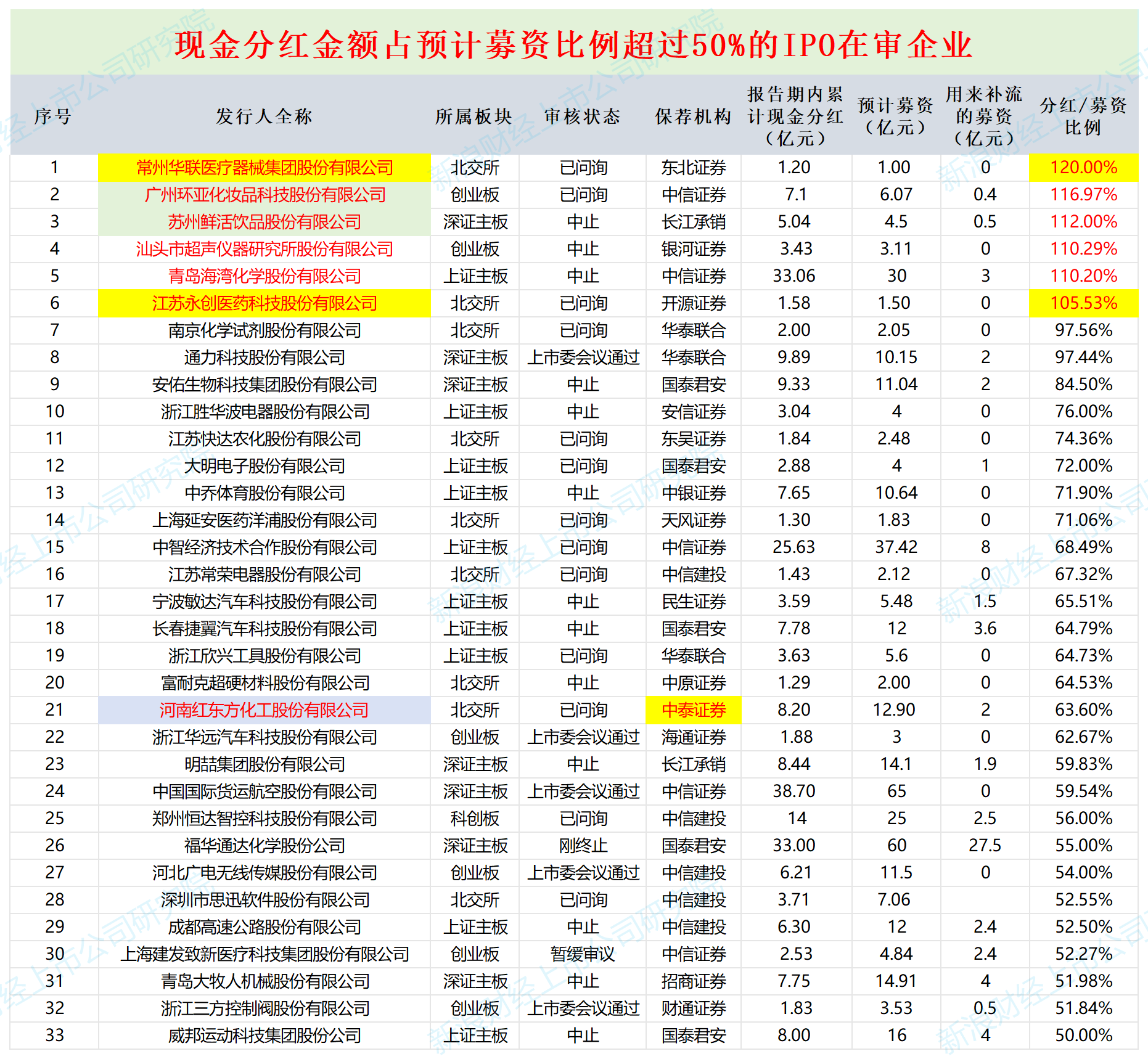Click 郑州恒达智控科技股份有限公司
Screen dimensions: 1148x1059
click(x=264, y=819)
